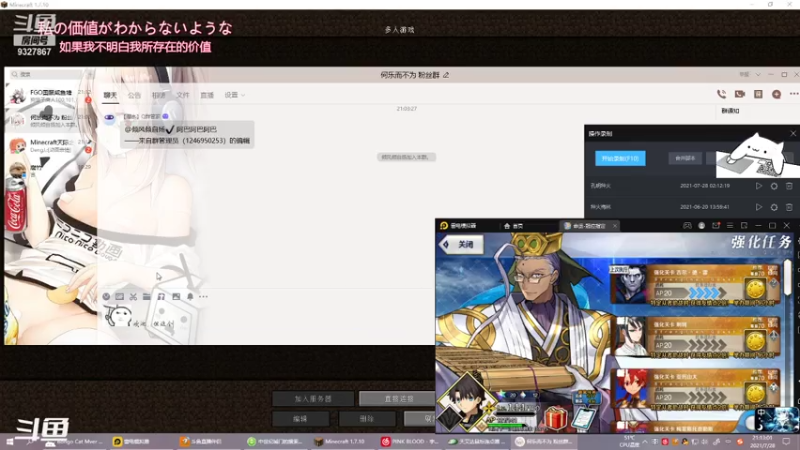Click the taskbar clock showing 21:13
Screen dimensions: 800x450
[x=762, y=441]
